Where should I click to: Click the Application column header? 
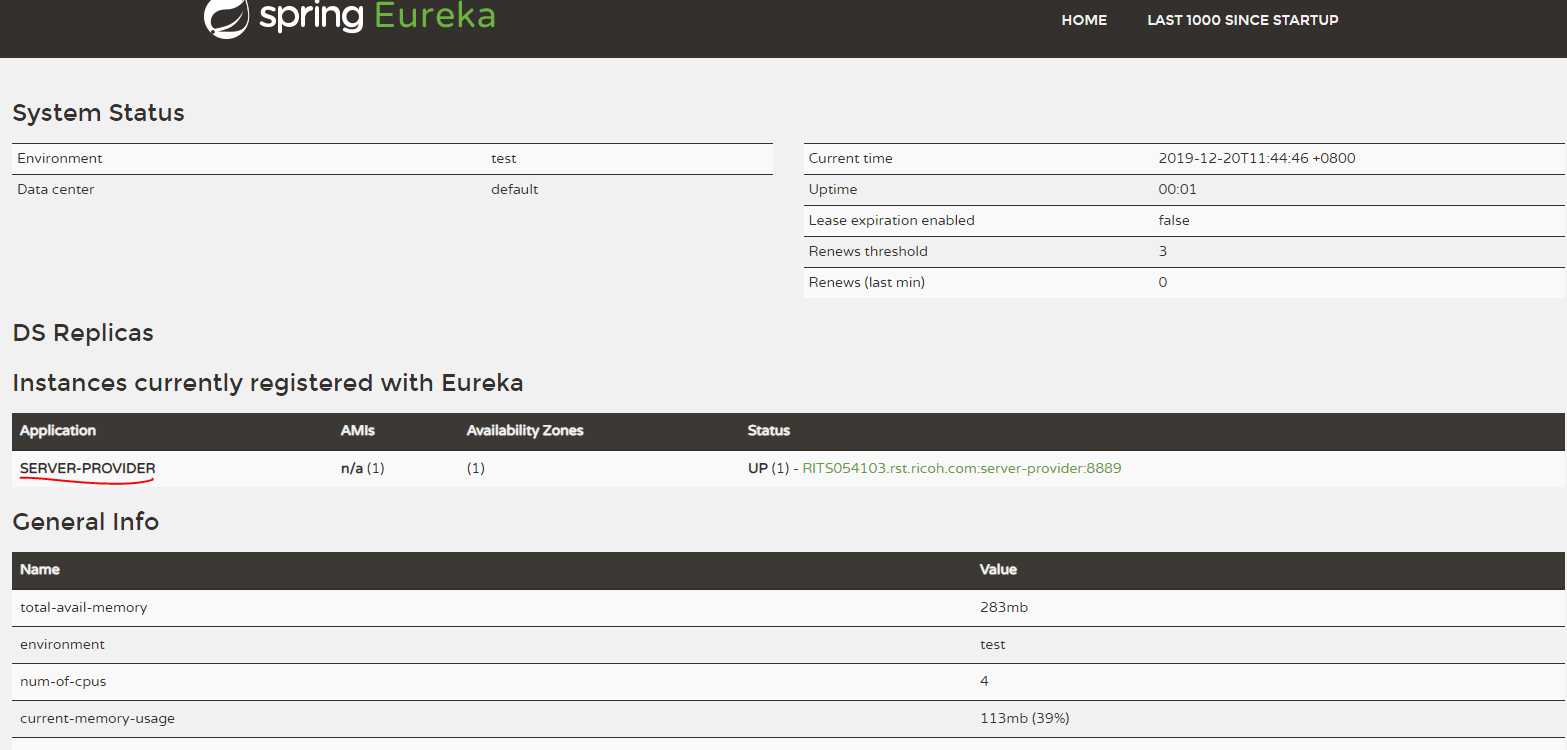click(58, 430)
